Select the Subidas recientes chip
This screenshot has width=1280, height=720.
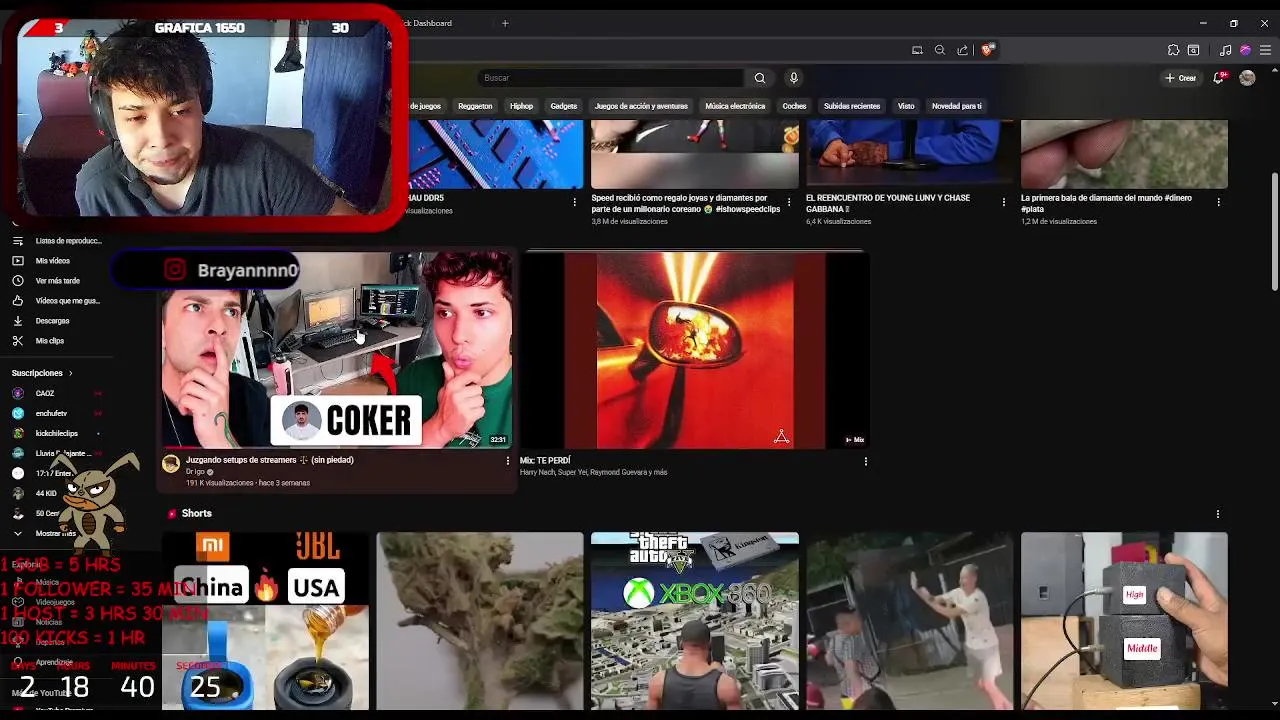click(852, 106)
